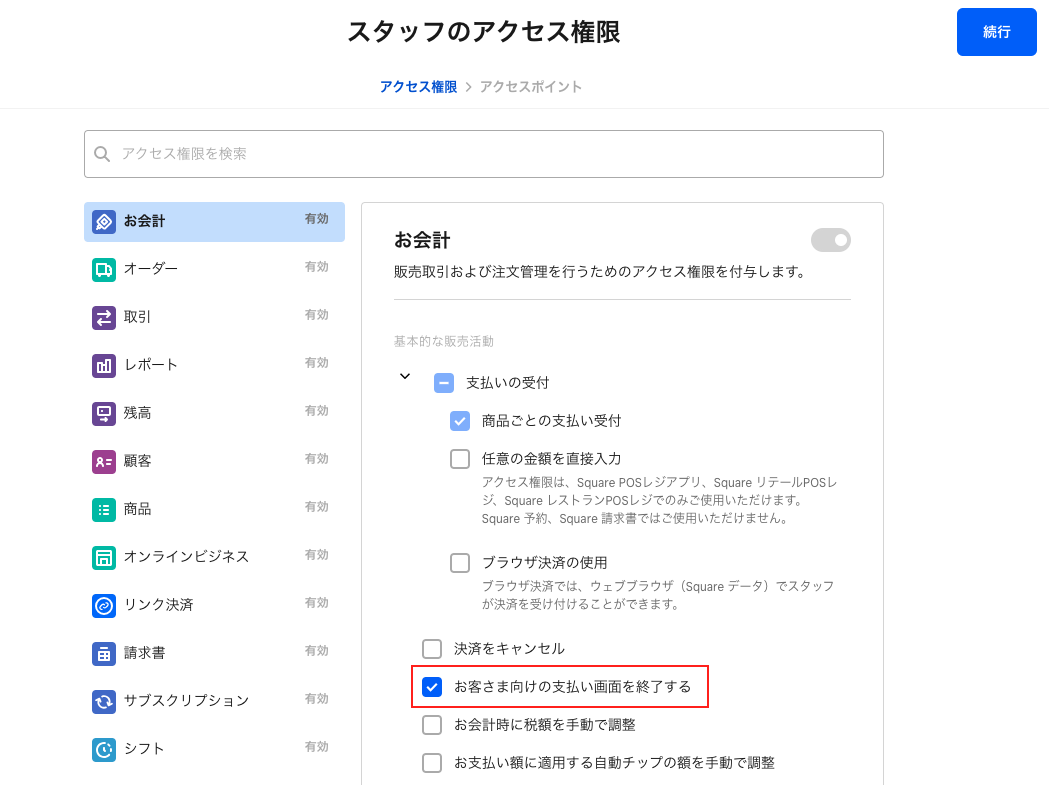This screenshot has width=1049, height=785.
Task: Click the 請求書 invoice icon
Action: click(x=104, y=654)
